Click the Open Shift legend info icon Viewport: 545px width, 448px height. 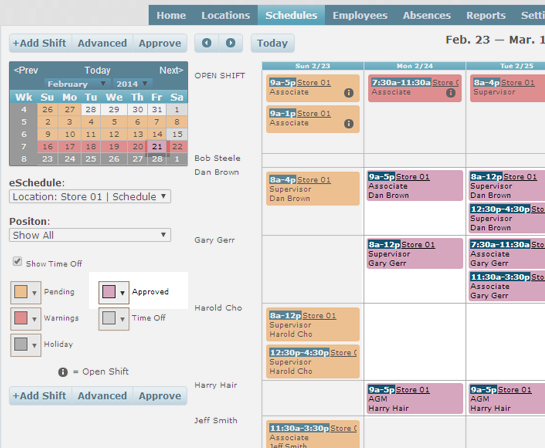click(x=63, y=372)
